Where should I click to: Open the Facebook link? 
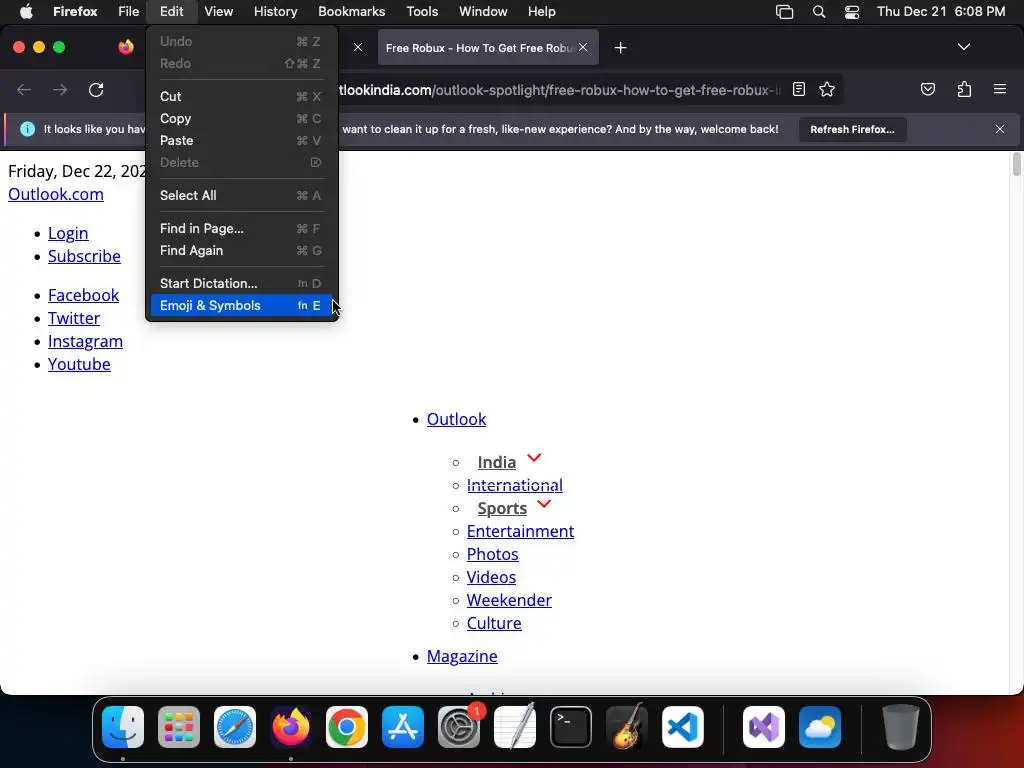[84, 295]
